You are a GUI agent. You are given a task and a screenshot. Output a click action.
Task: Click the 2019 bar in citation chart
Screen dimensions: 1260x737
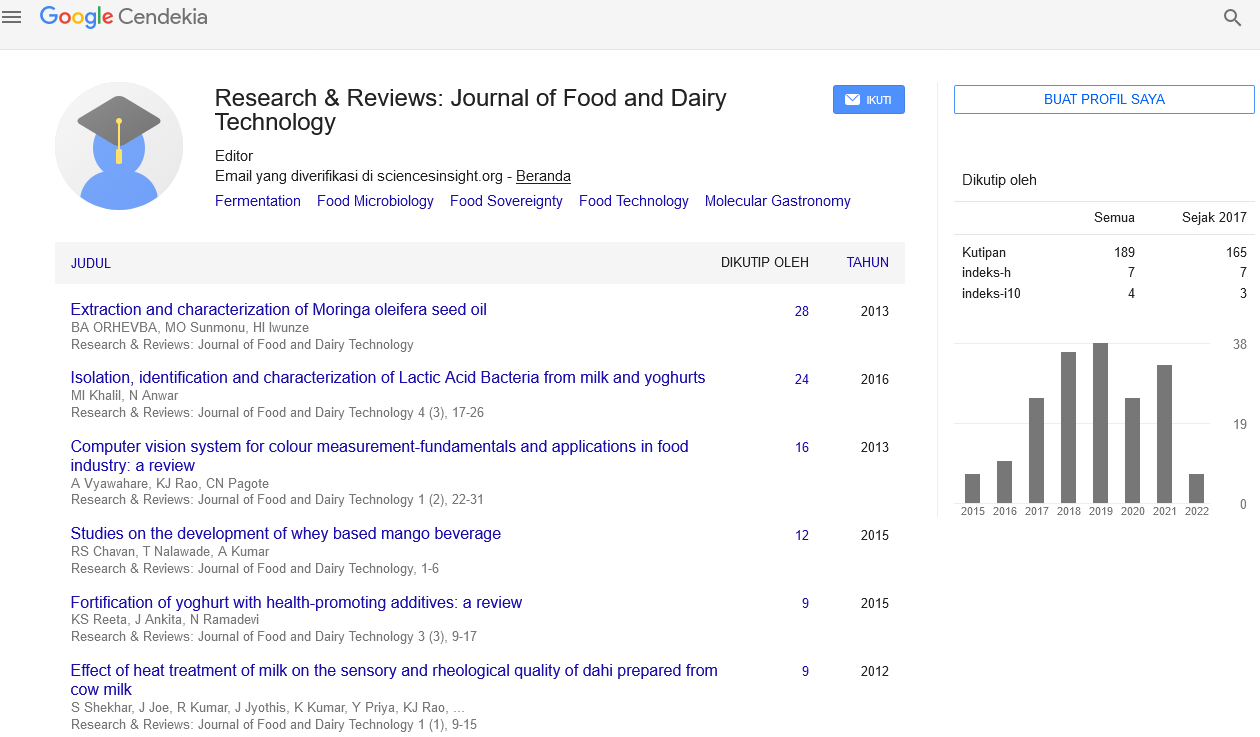click(1100, 422)
